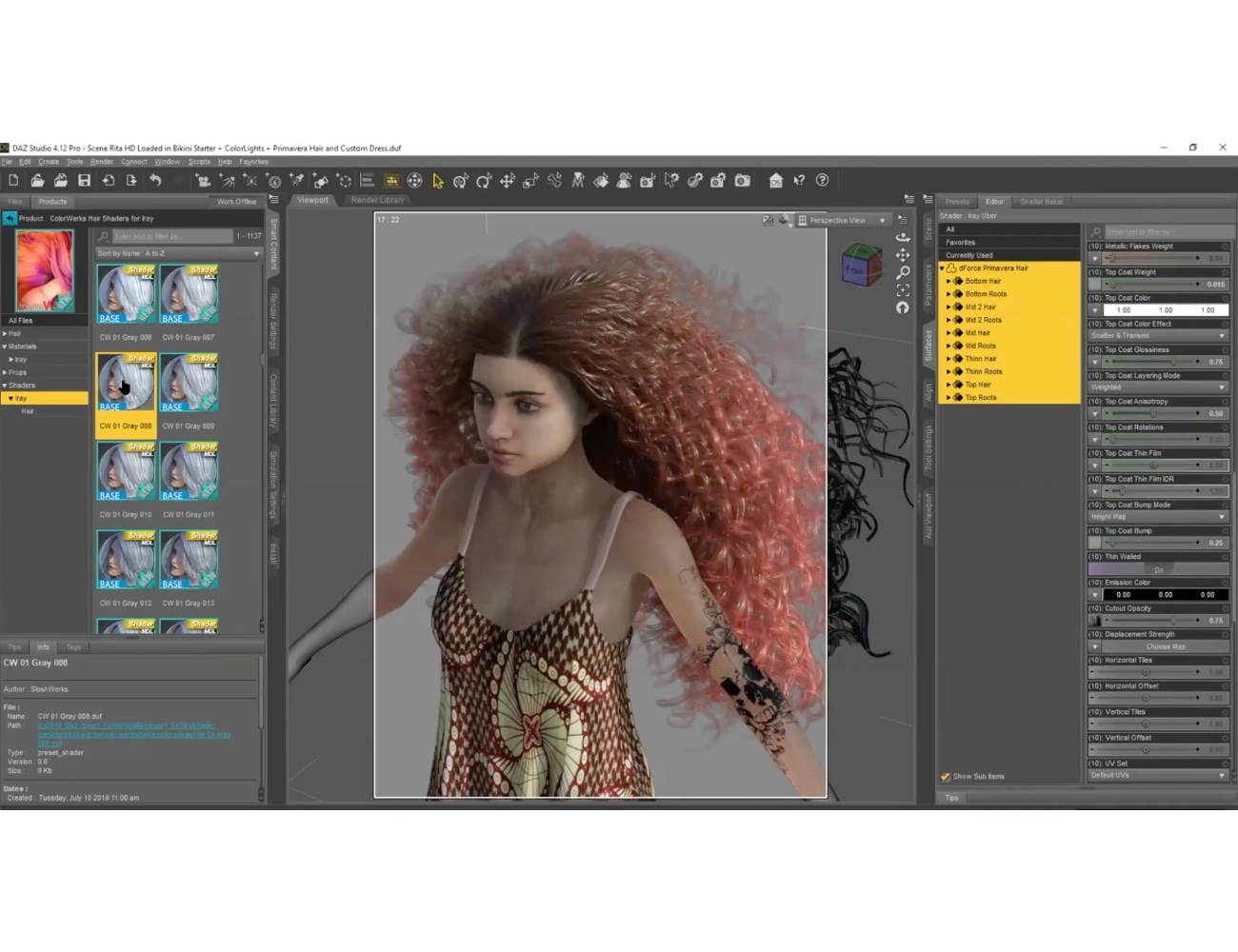
Task: Click the surface icon beside Bottom Hair
Action: (x=958, y=281)
